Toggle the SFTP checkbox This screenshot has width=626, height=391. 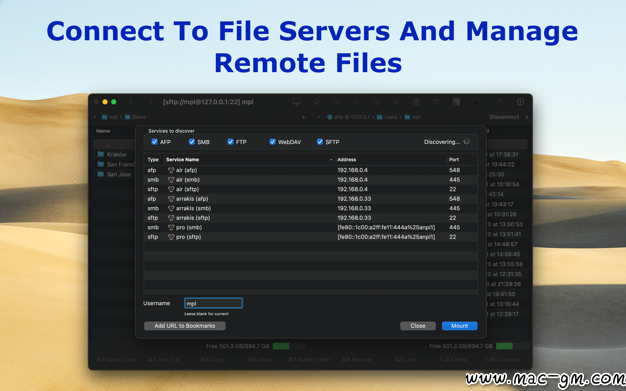pyautogui.click(x=320, y=142)
